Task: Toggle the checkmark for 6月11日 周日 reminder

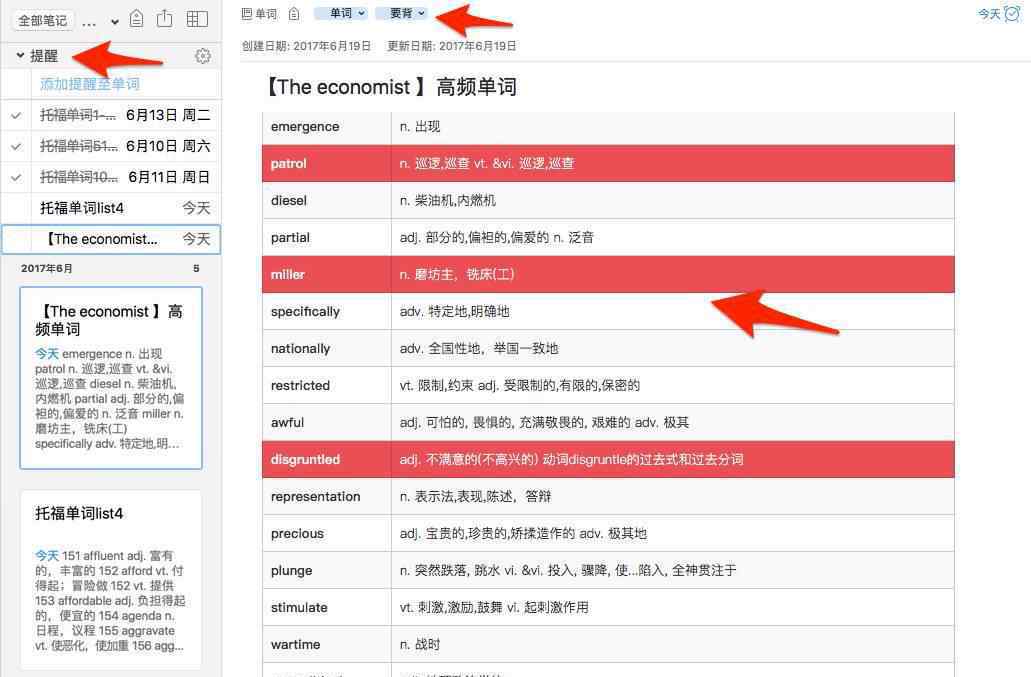Action: (16, 178)
